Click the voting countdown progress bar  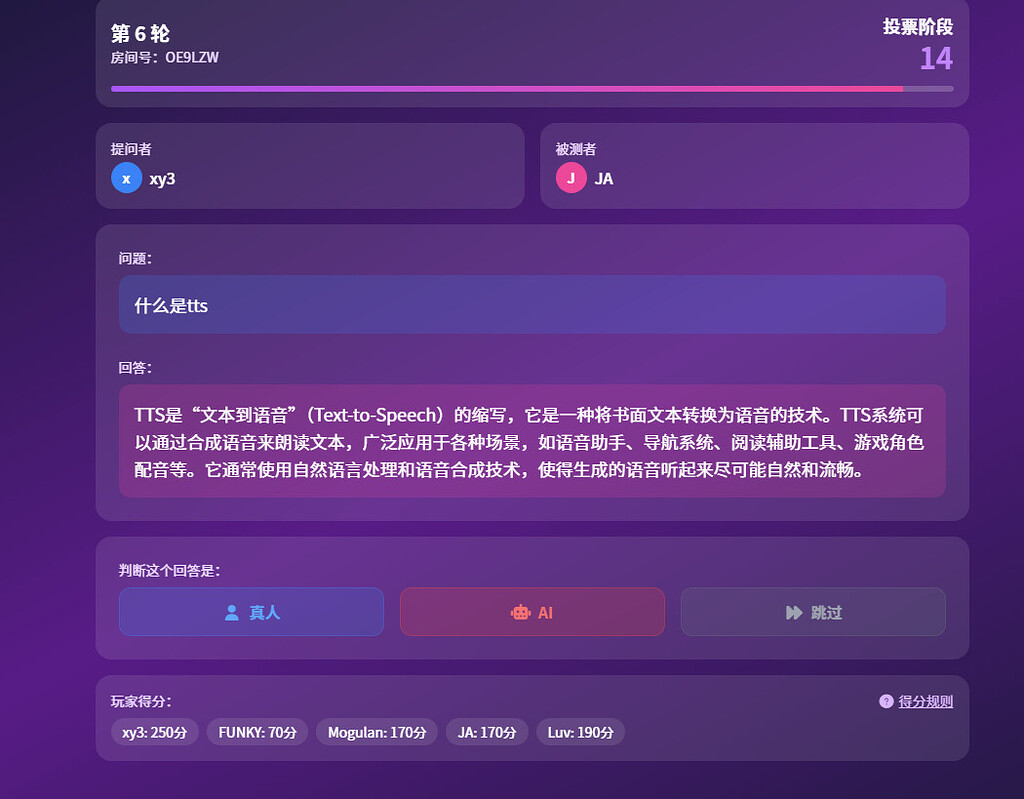(x=532, y=89)
